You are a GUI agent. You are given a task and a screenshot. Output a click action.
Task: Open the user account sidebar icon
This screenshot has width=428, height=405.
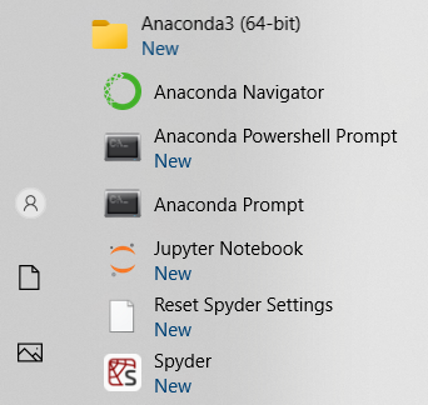pos(30,203)
